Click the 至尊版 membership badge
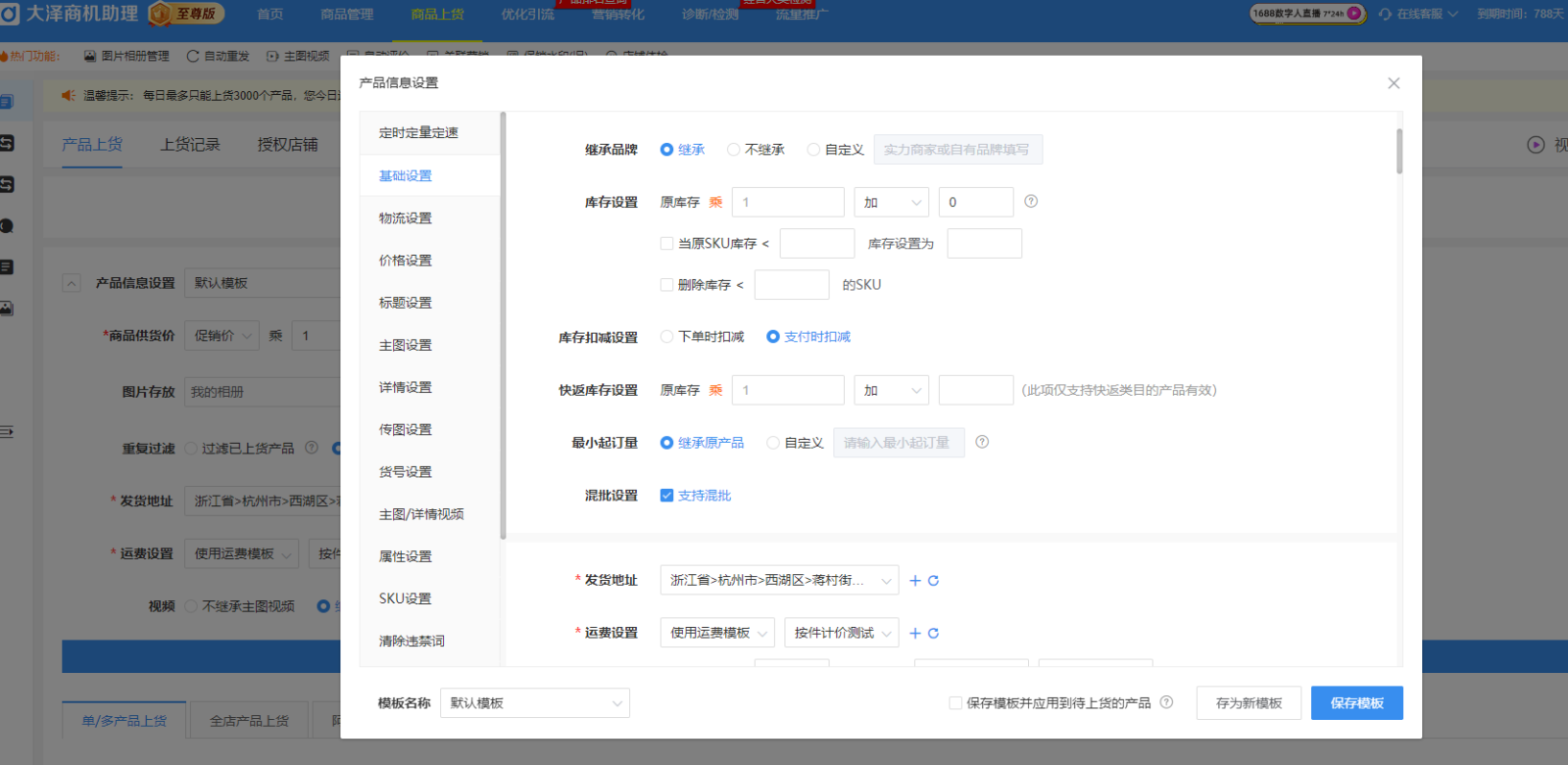 [186, 14]
